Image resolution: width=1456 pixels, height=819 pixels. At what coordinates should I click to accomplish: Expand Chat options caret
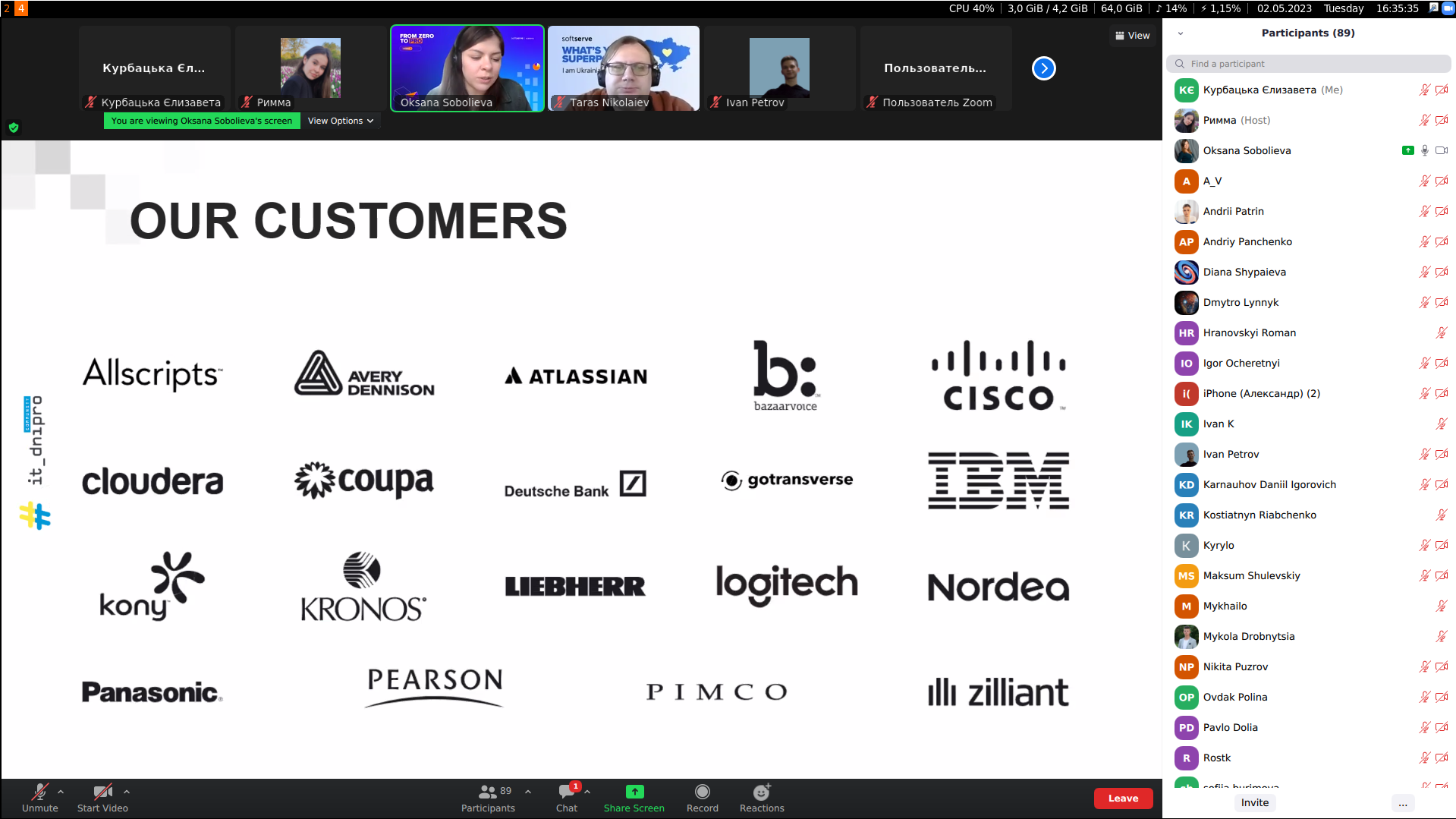click(x=587, y=792)
